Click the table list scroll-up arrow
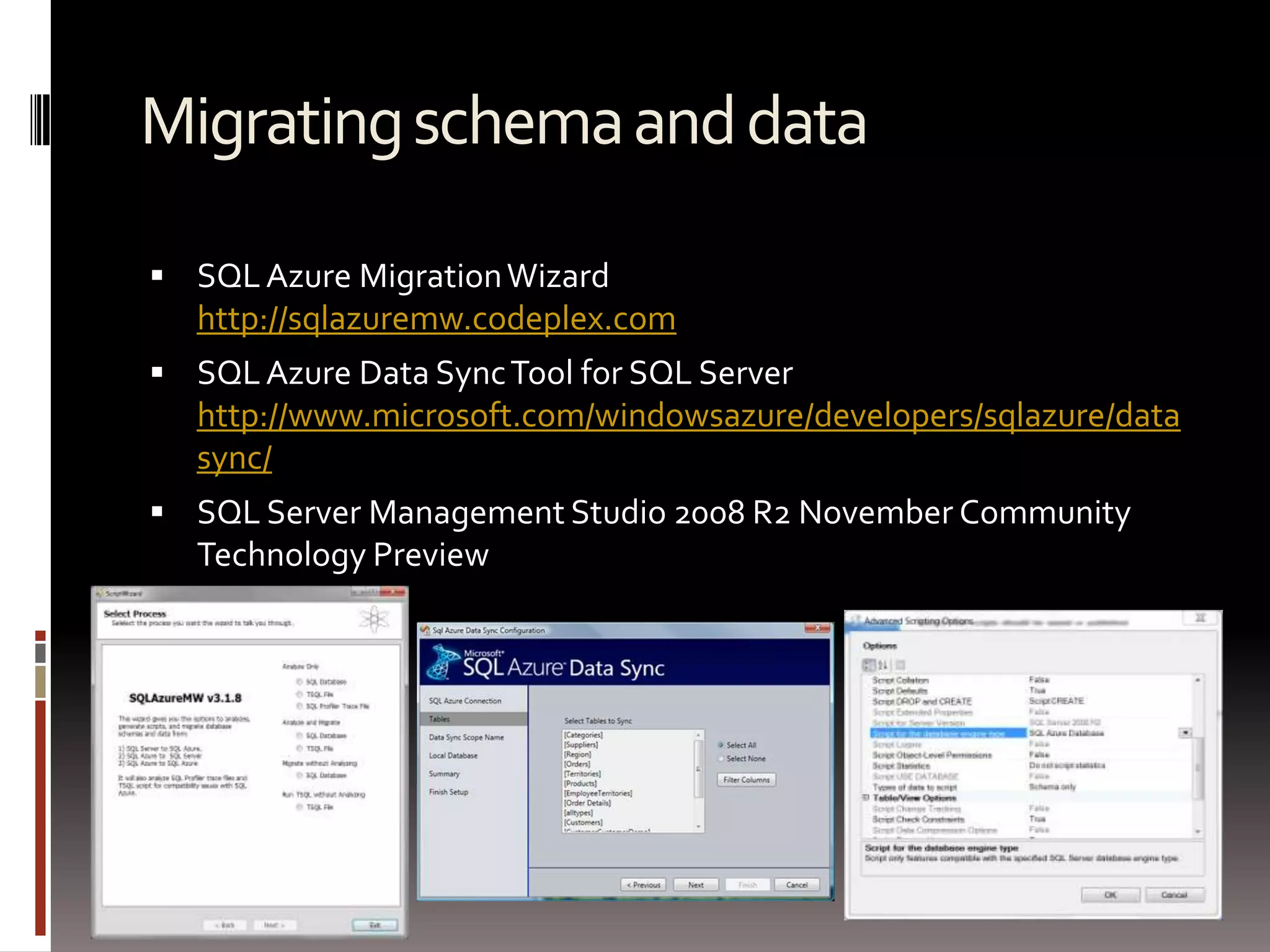 [699, 735]
